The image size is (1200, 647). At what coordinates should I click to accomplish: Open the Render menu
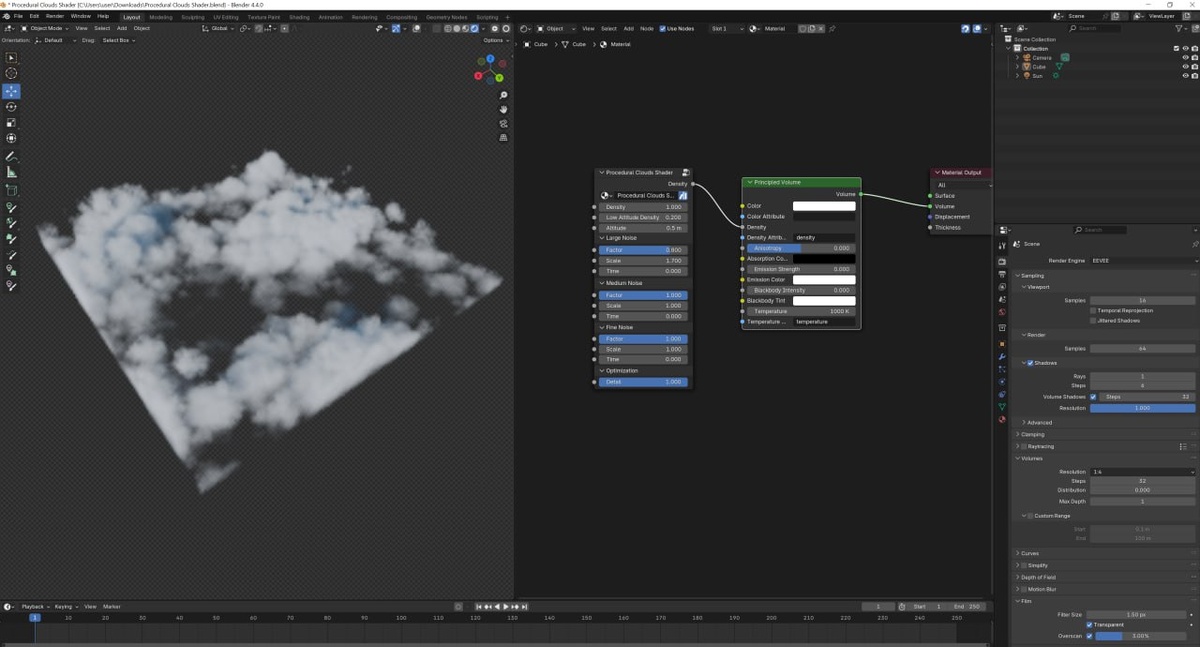pyautogui.click(x=55, y=16)
